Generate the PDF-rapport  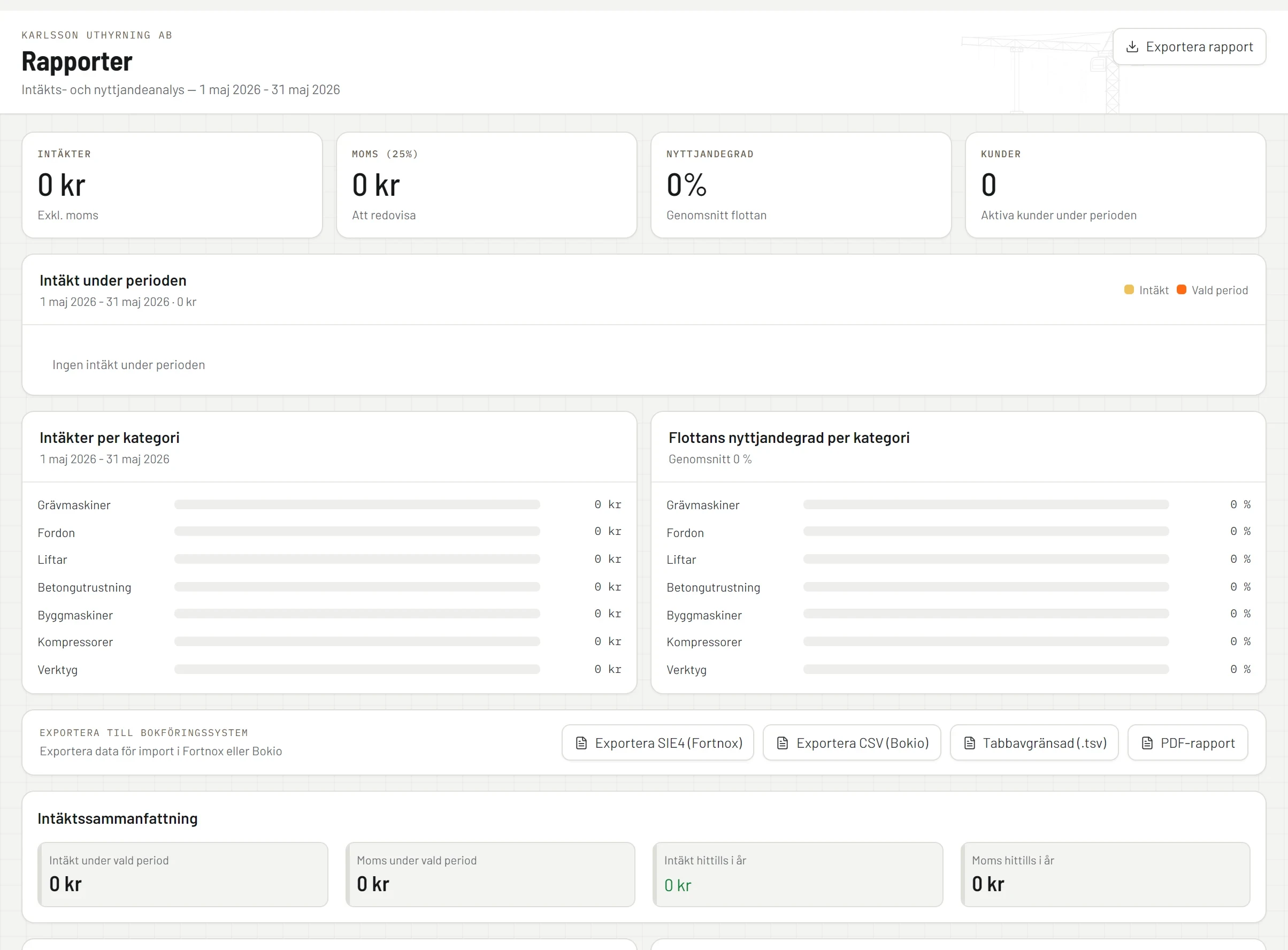[1187, 743]
